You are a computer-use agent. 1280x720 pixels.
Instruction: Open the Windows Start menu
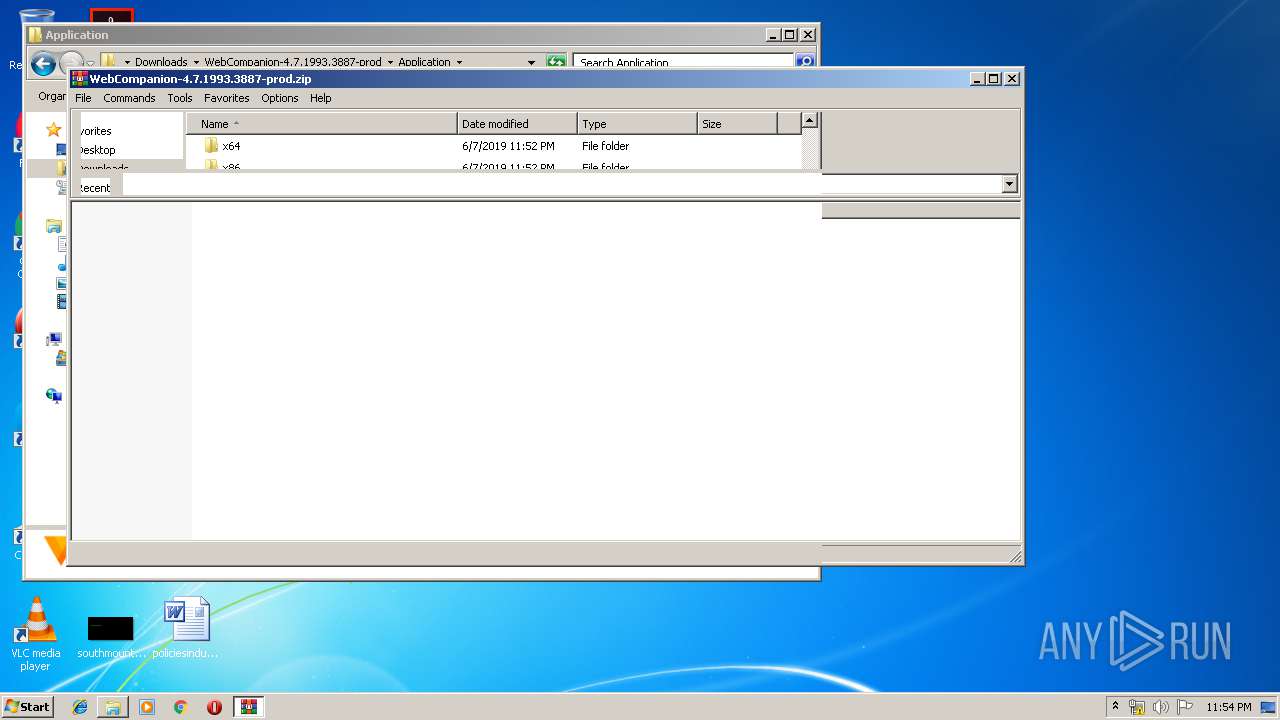coord(27,706)
